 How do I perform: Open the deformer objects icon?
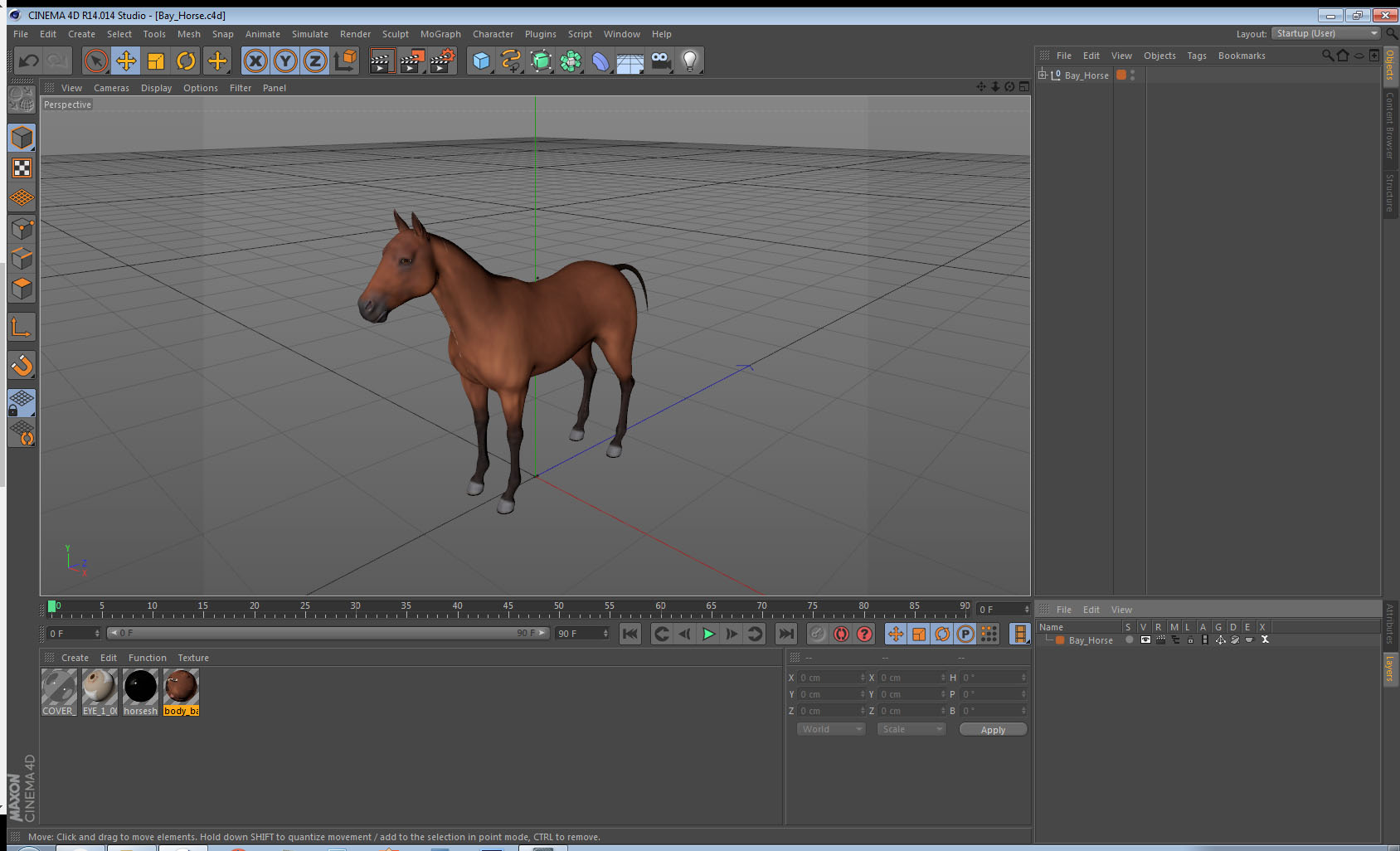[x=600, y=61]
